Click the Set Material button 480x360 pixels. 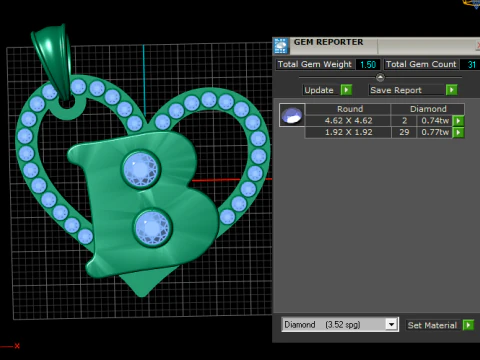pyautogui.click(x=432, y=325)
